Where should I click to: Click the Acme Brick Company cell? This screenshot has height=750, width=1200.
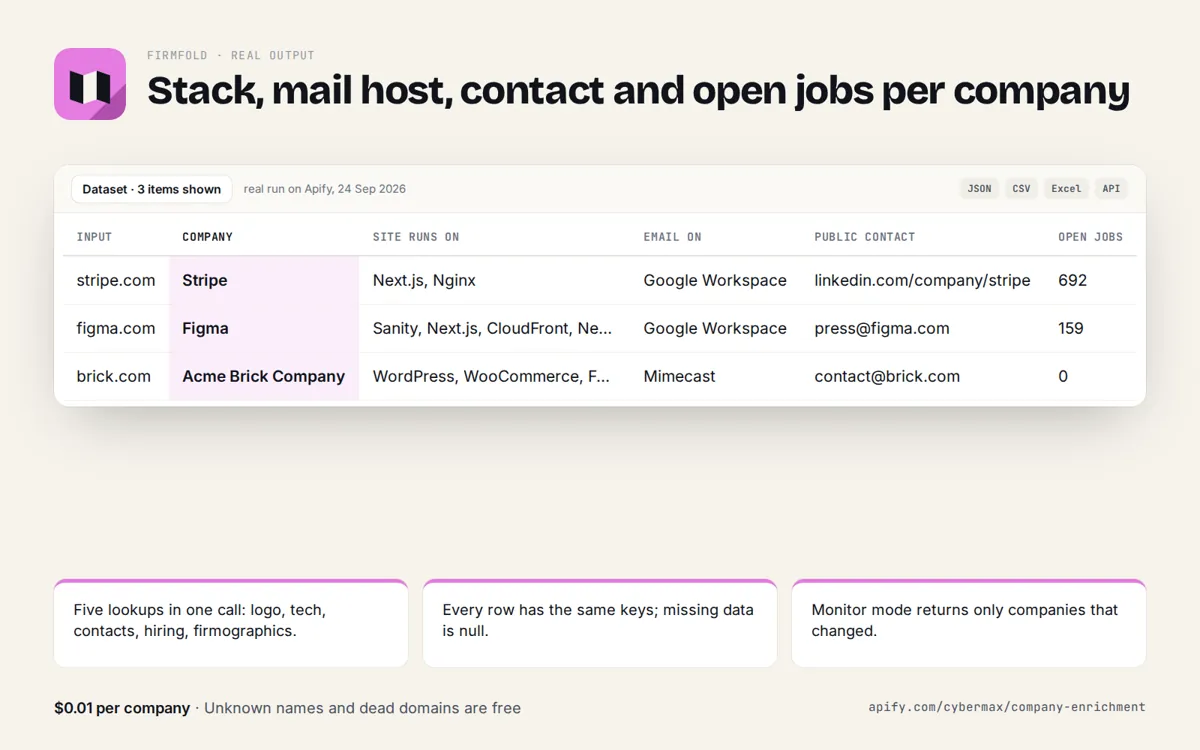(264, 376)
